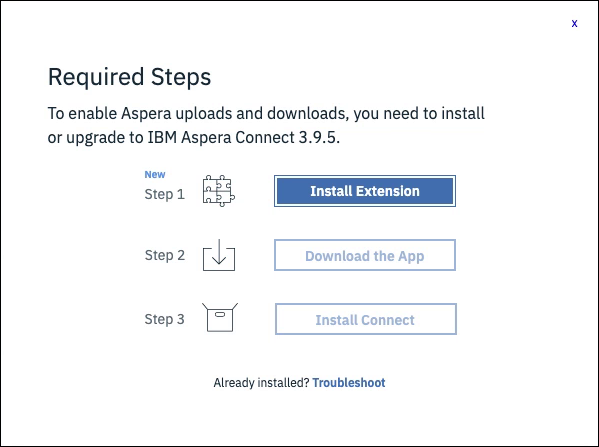Select the Step 1 label
This screenshot has height=447, width=599.
pyautogui.click(x=165, y=194)
